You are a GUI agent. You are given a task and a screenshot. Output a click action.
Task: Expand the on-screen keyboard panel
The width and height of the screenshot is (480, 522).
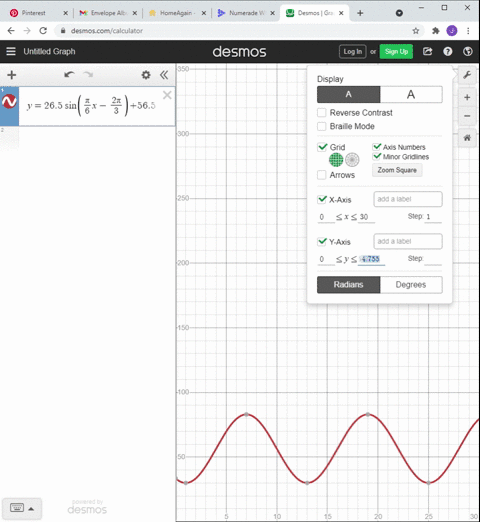click(x=22, y=508)
